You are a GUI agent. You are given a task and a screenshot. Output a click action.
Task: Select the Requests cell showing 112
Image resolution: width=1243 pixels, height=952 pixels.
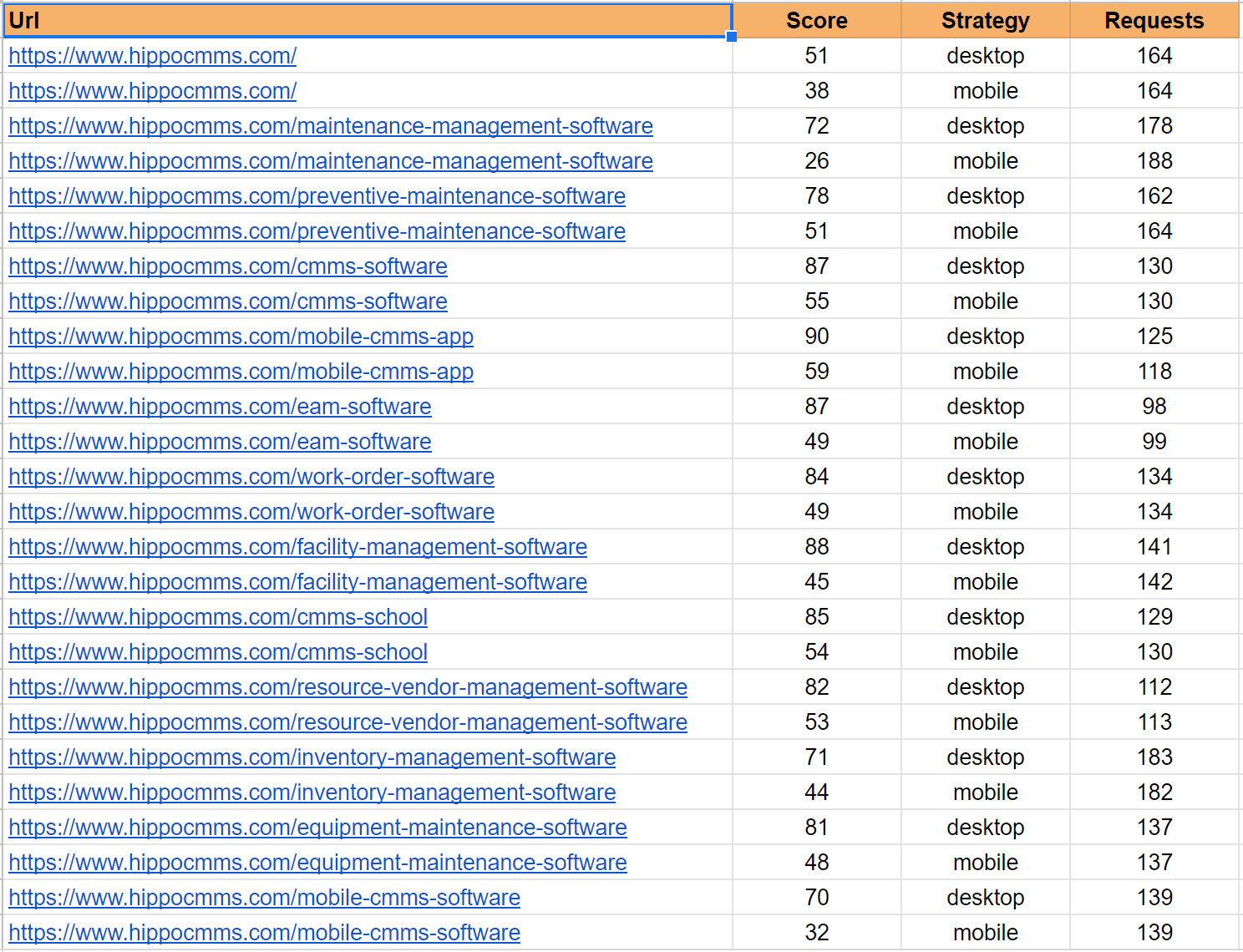[1154, 687]
